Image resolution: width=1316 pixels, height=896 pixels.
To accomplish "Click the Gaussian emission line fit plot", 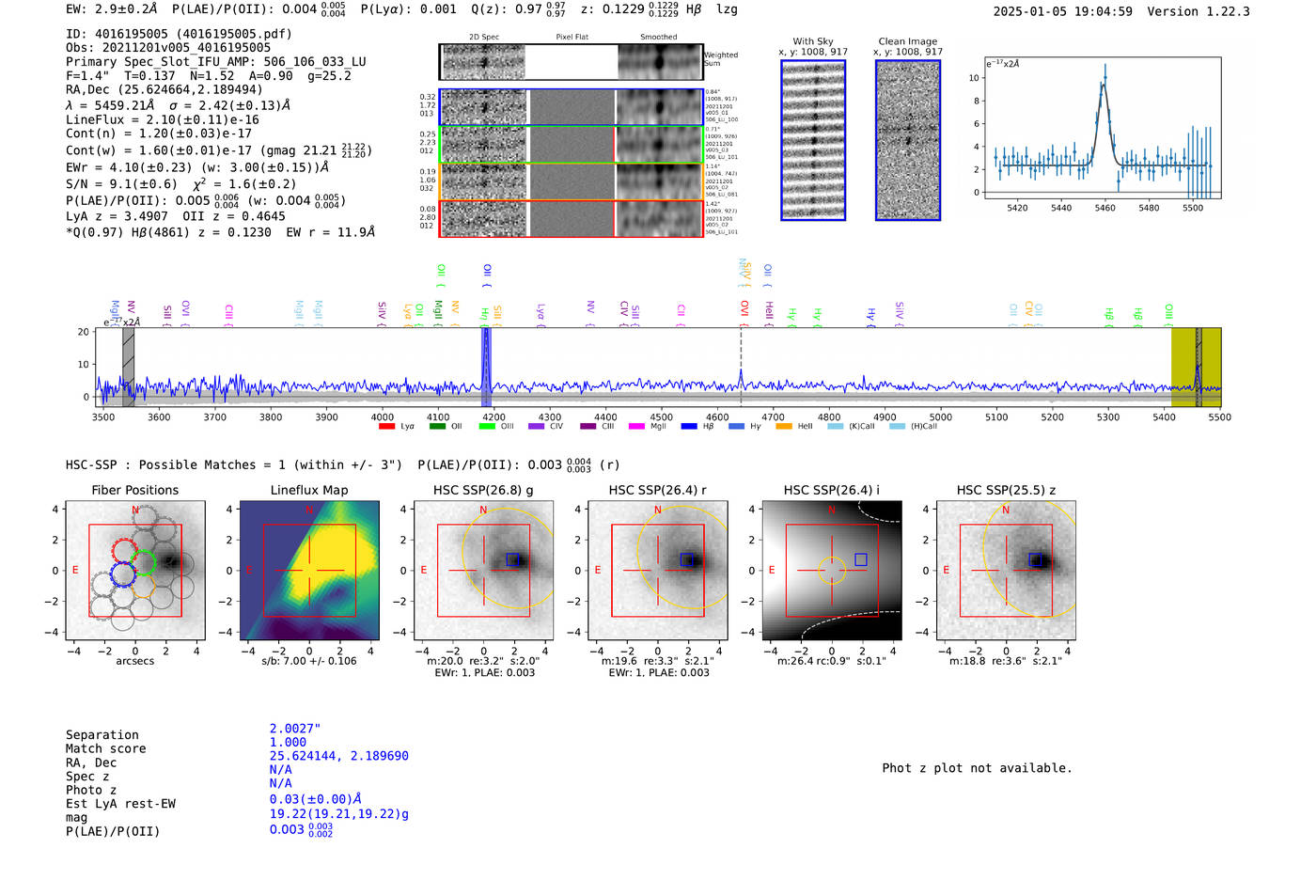I will click(x=1102, y=128).
